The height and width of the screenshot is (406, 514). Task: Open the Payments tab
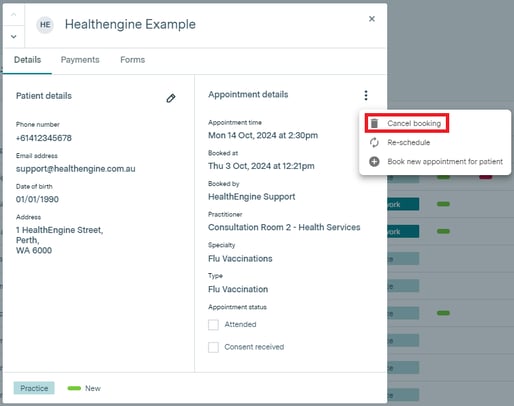click(x=80, y=60)
